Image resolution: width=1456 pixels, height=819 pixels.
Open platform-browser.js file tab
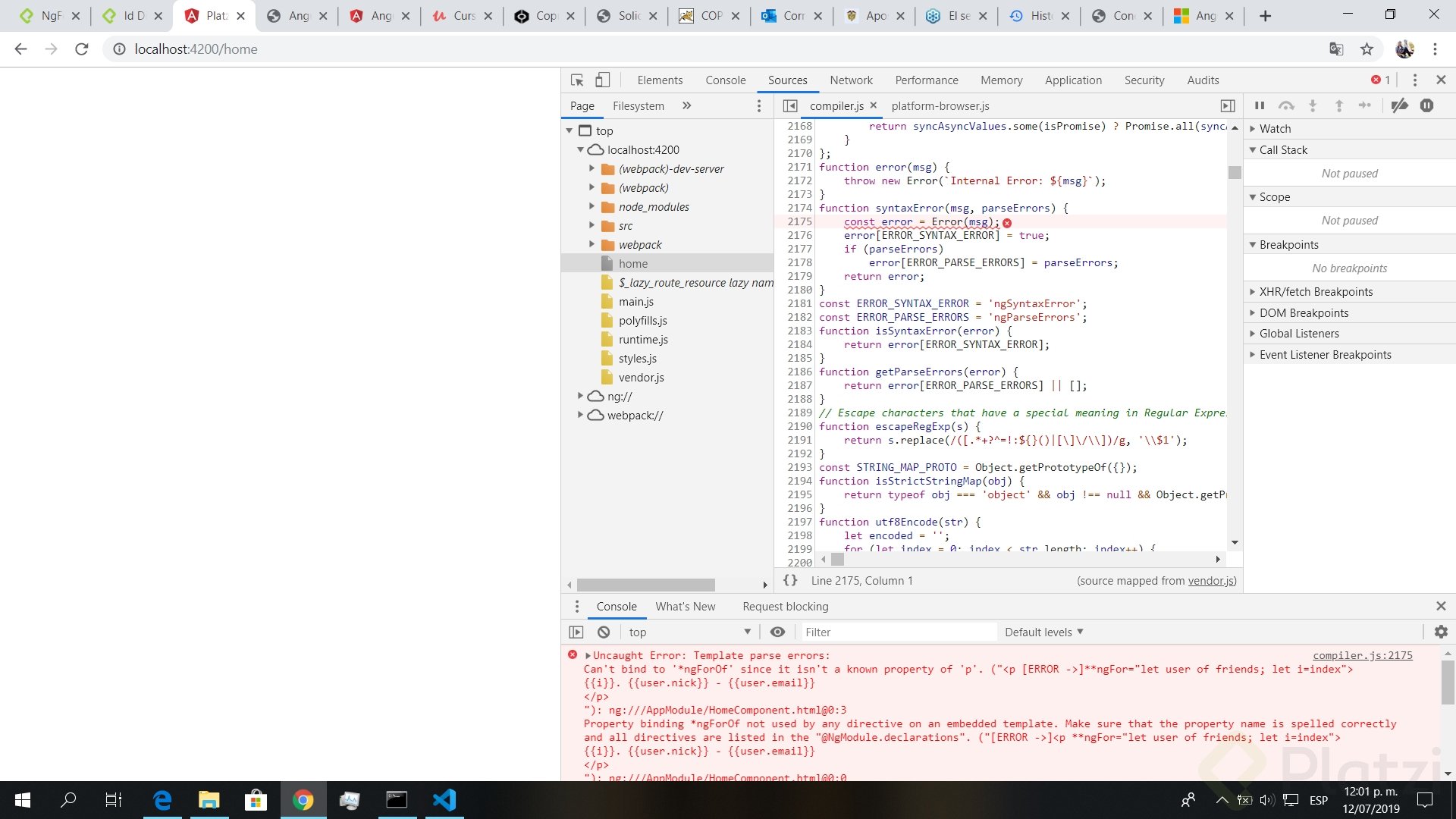click(x=940, y=106)
